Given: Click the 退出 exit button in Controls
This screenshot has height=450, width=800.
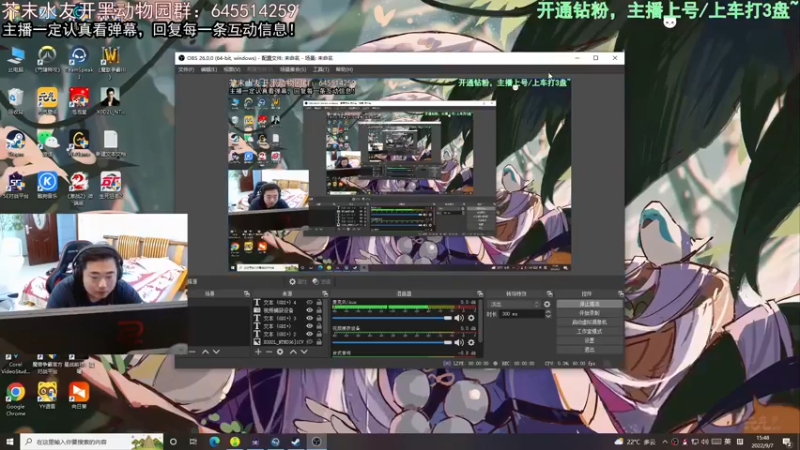Looking at the screenshot, I should (589, 349).
